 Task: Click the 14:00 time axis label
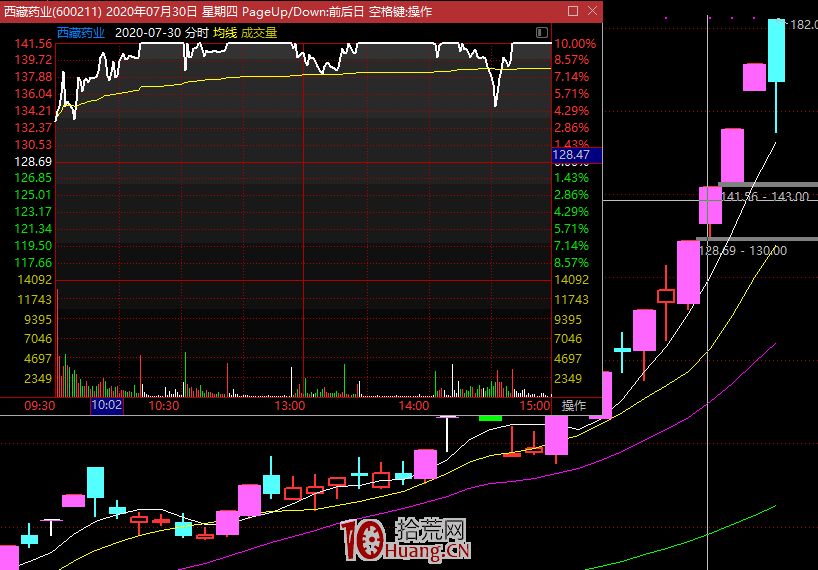[414, 406]
